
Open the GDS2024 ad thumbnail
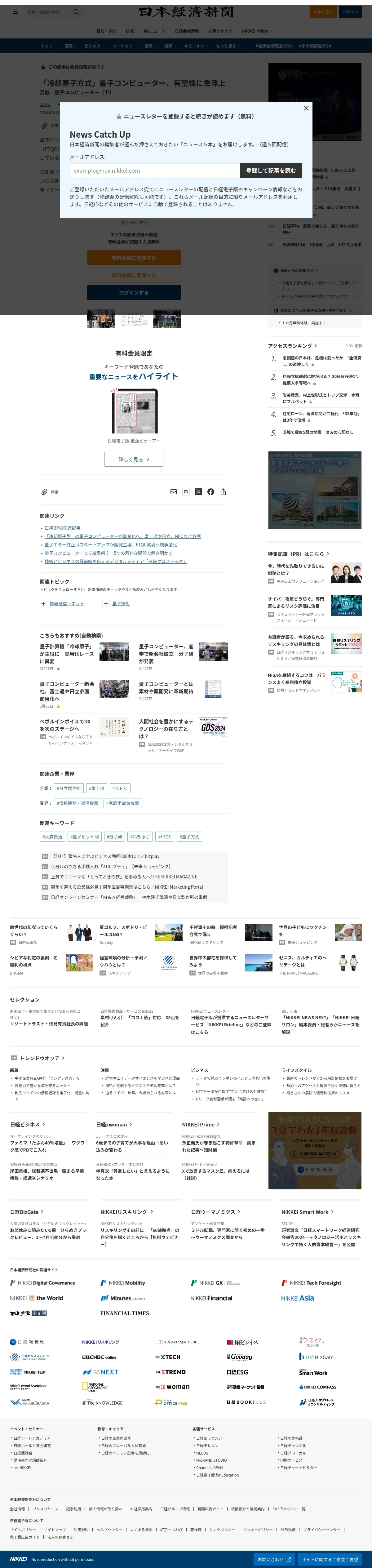(x=213, y=727)
